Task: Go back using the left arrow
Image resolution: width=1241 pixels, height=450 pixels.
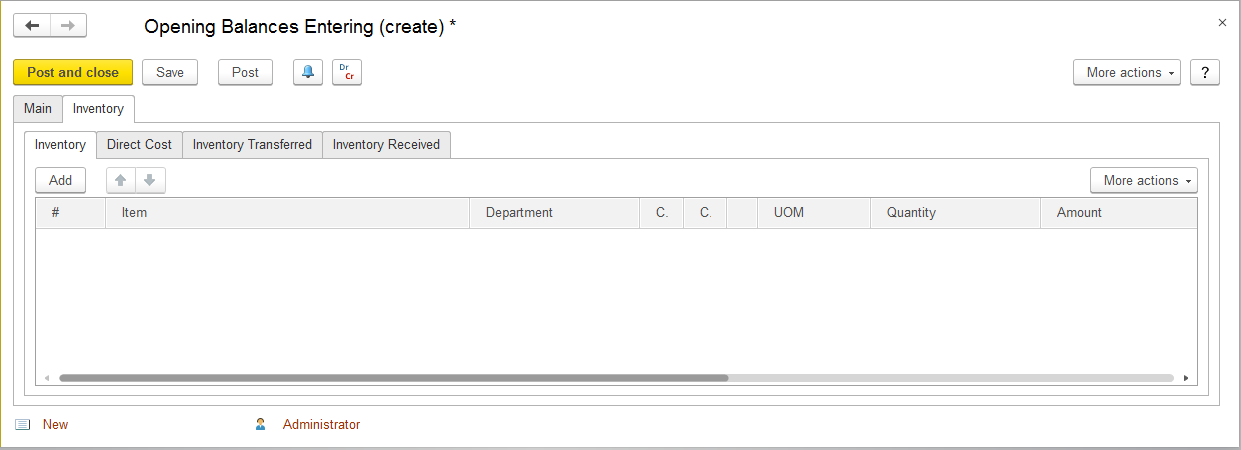Action: pos(32,26)
